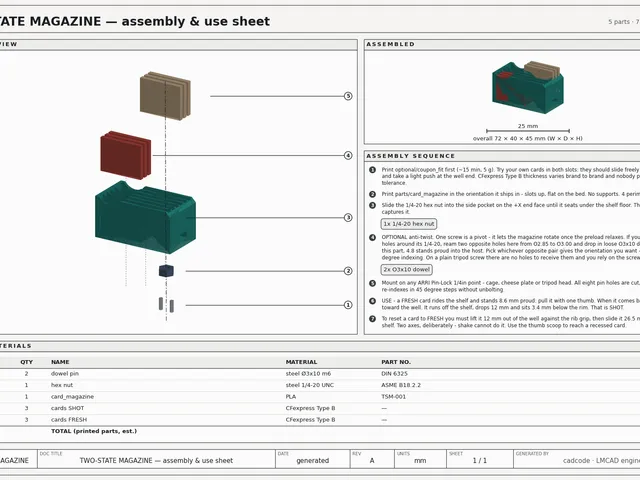The height and width of the screenshot is (480, 640).
Task: Click the SHEET '1 / 1' cell
Action: coord(480,459)
